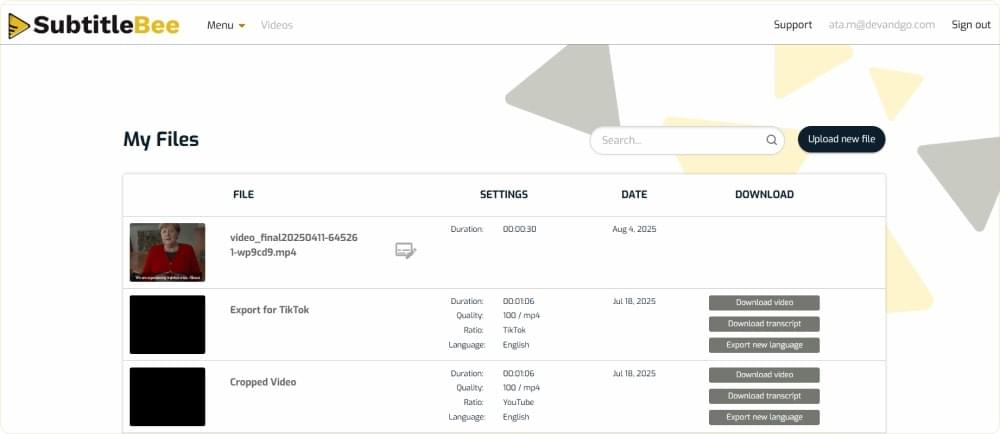
Task: Open the Support page
Action: pyautogui.click(x=793, y=25)
